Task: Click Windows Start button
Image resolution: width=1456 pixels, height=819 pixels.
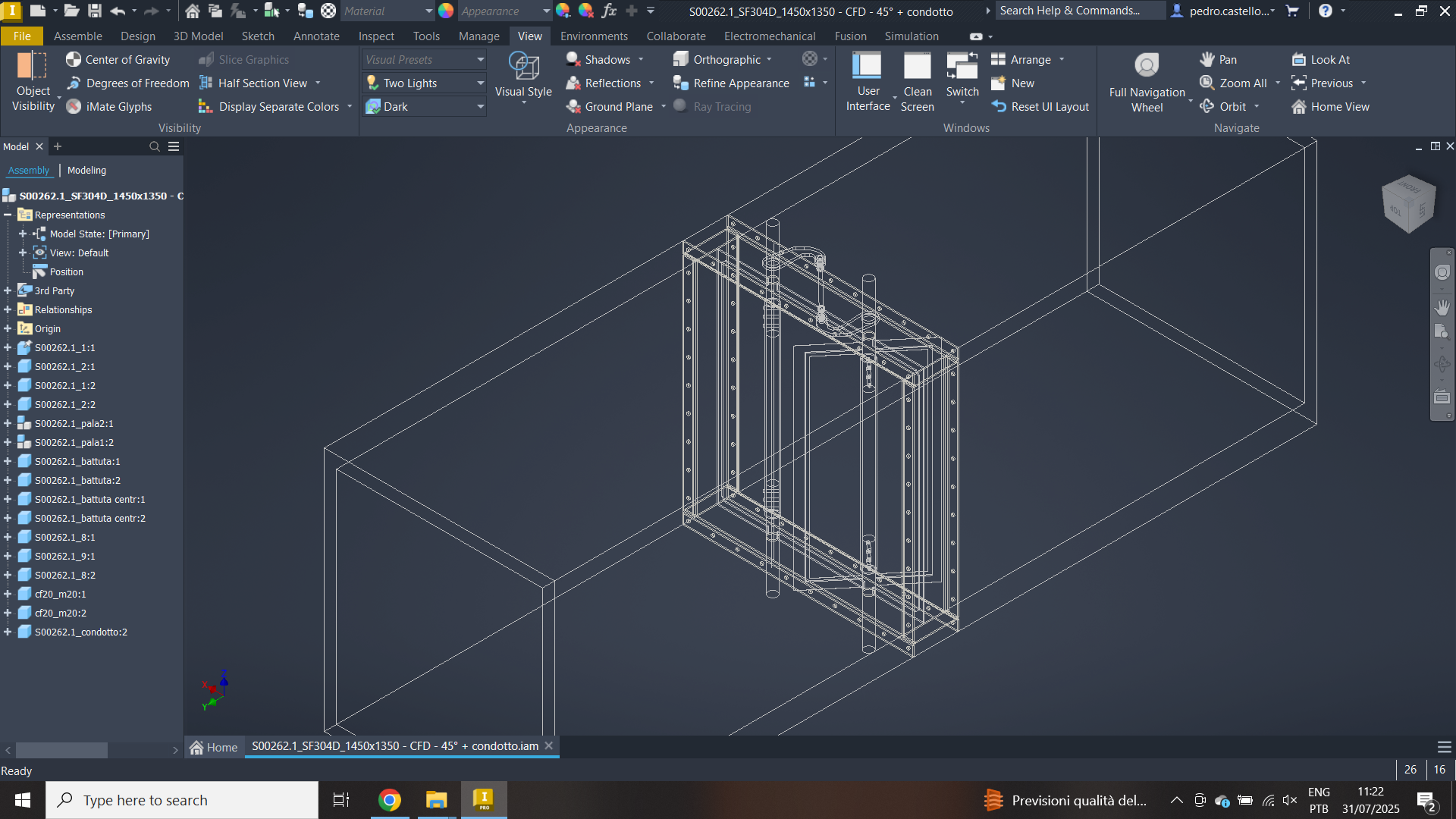Action: (22, 800)
